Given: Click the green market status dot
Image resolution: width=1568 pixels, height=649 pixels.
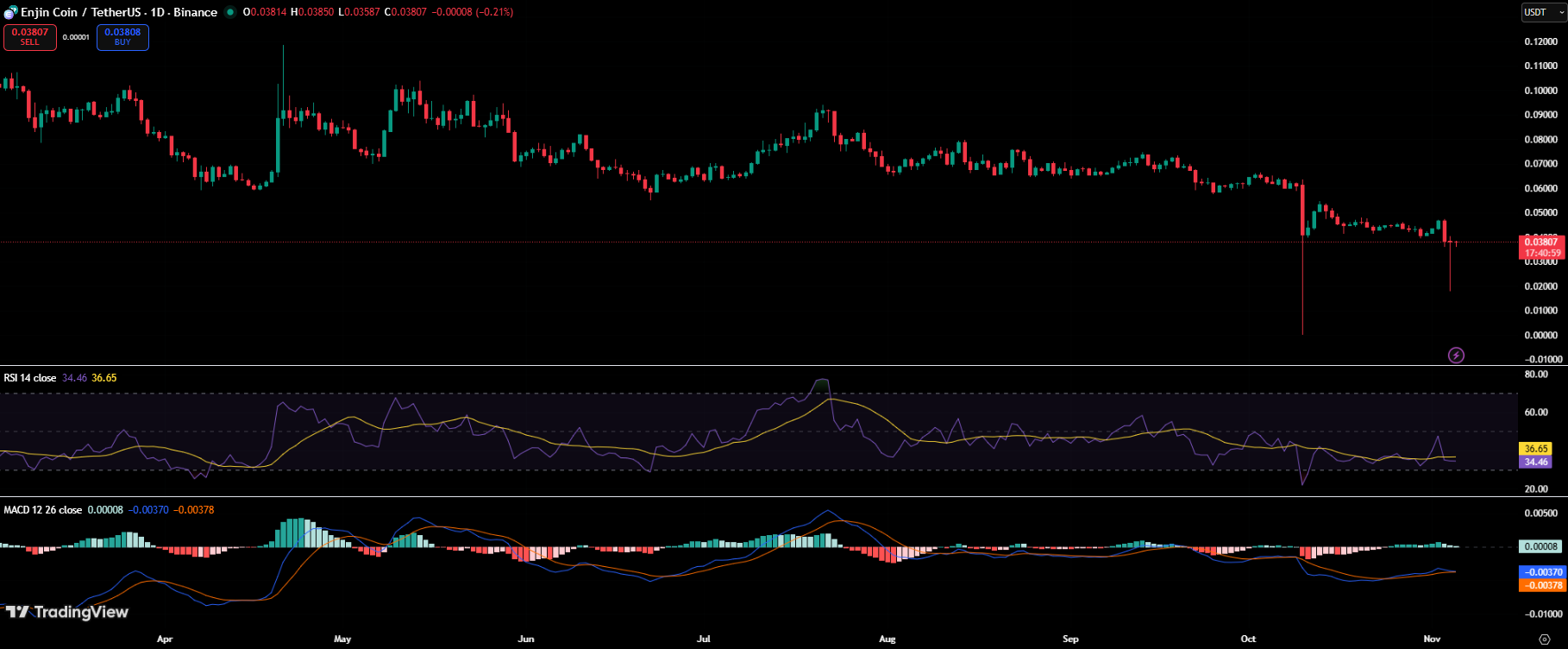Looking at the screenshot, I should click(x=229, y=12).
